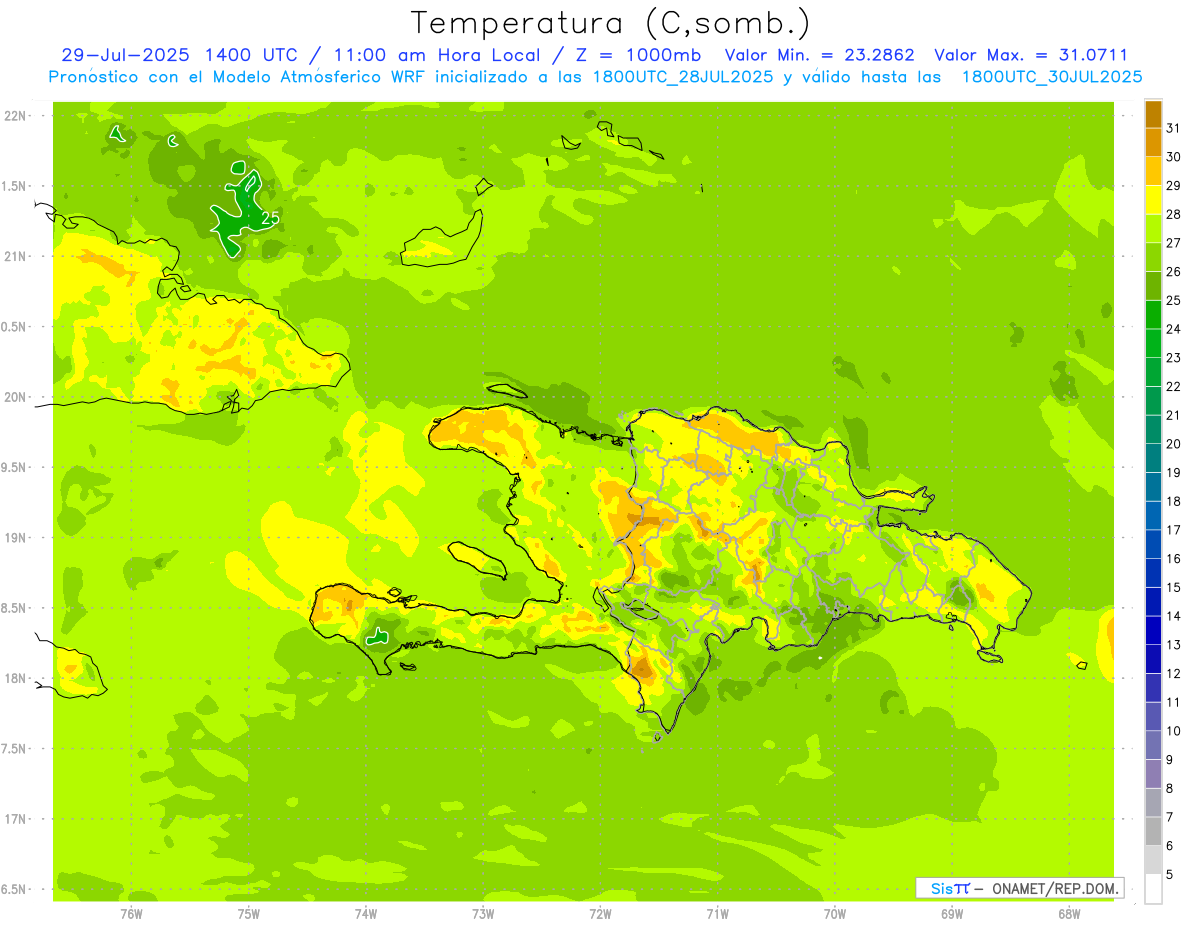Click the blue swatch between 15 and 16
Screen dimensions: 1200x927
pos(1153,573)
